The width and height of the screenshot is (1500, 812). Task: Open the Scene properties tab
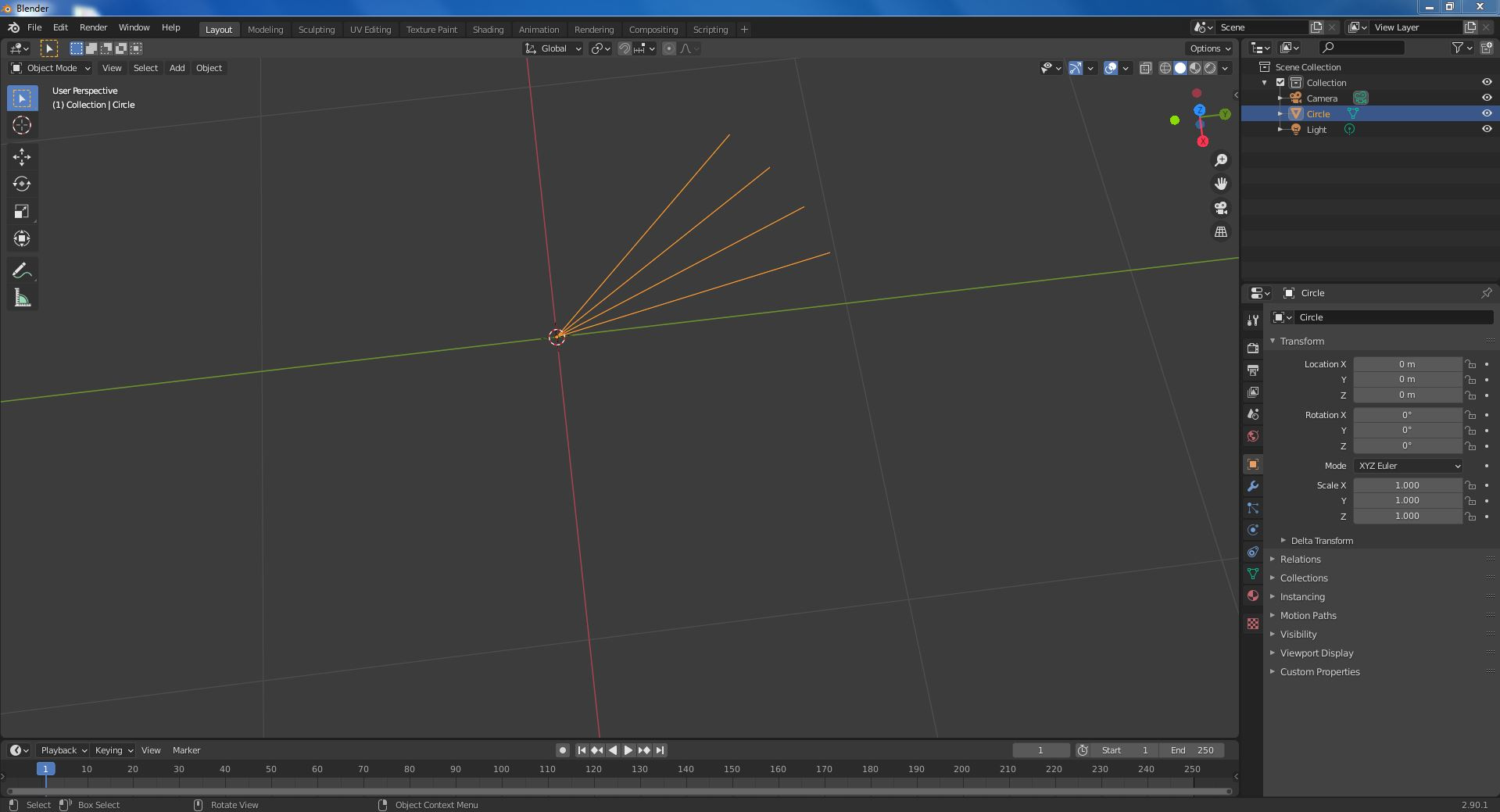click(1253, 413)
